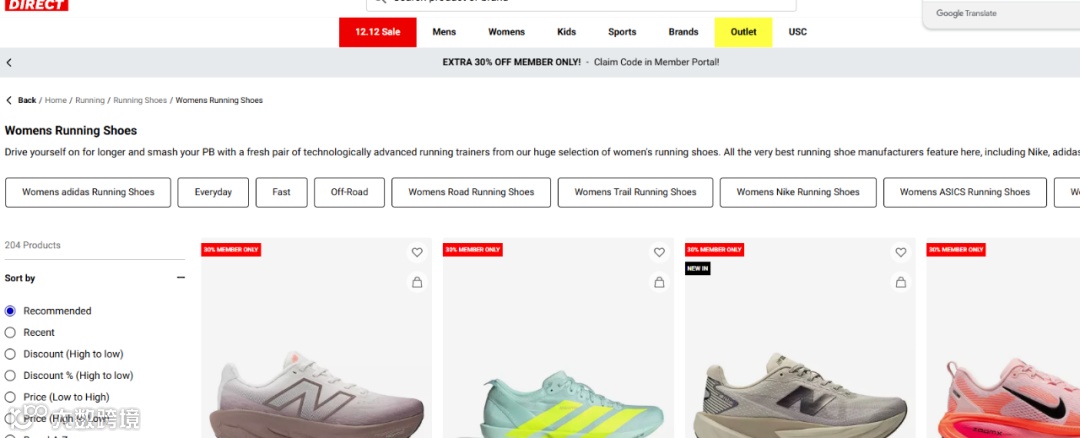1080x438 pixels.
Task: Open the grey New Balance shoe product image
Action: [x=800, y=338]
